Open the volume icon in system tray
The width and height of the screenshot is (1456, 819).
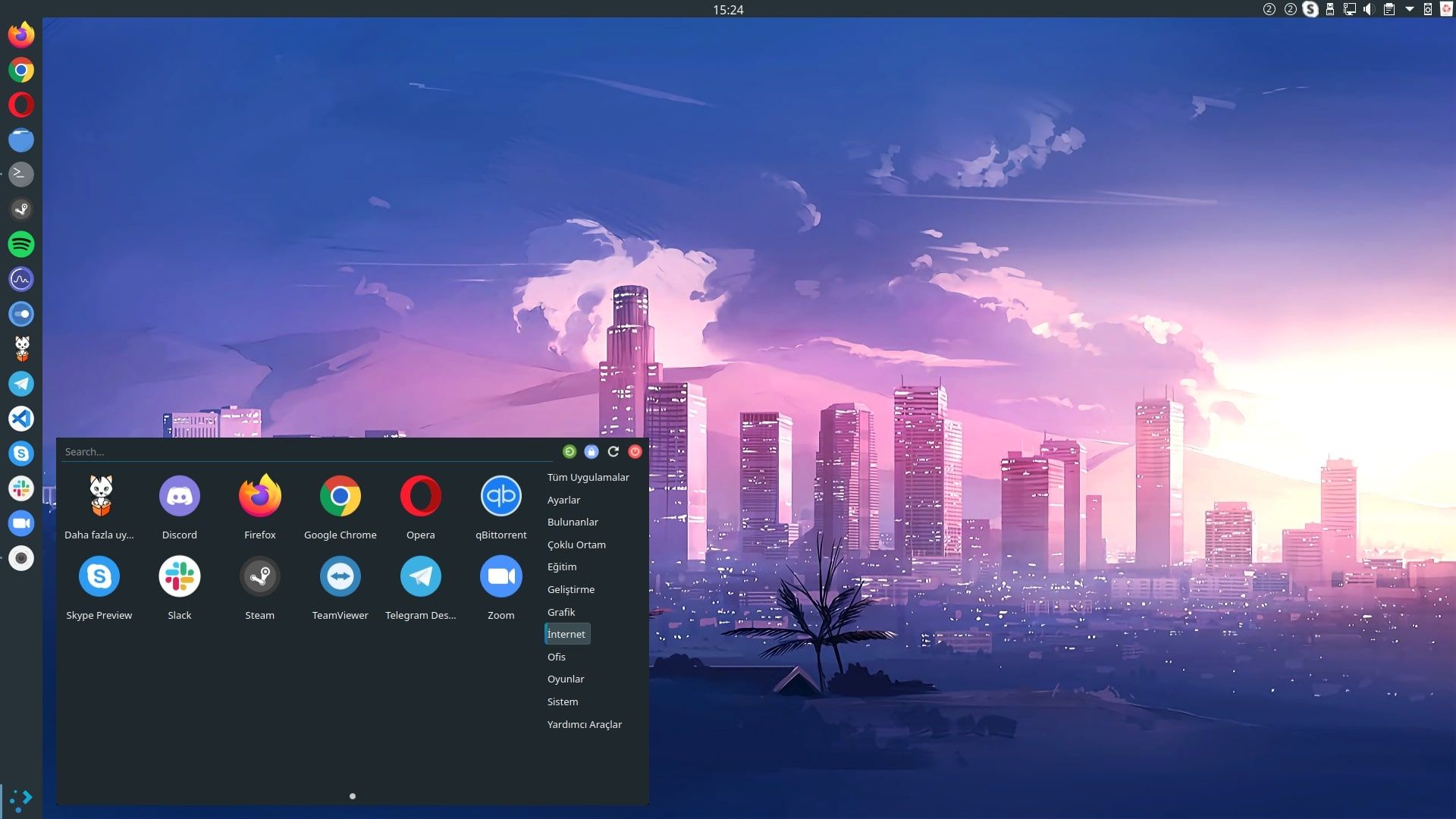[1369, 10]
